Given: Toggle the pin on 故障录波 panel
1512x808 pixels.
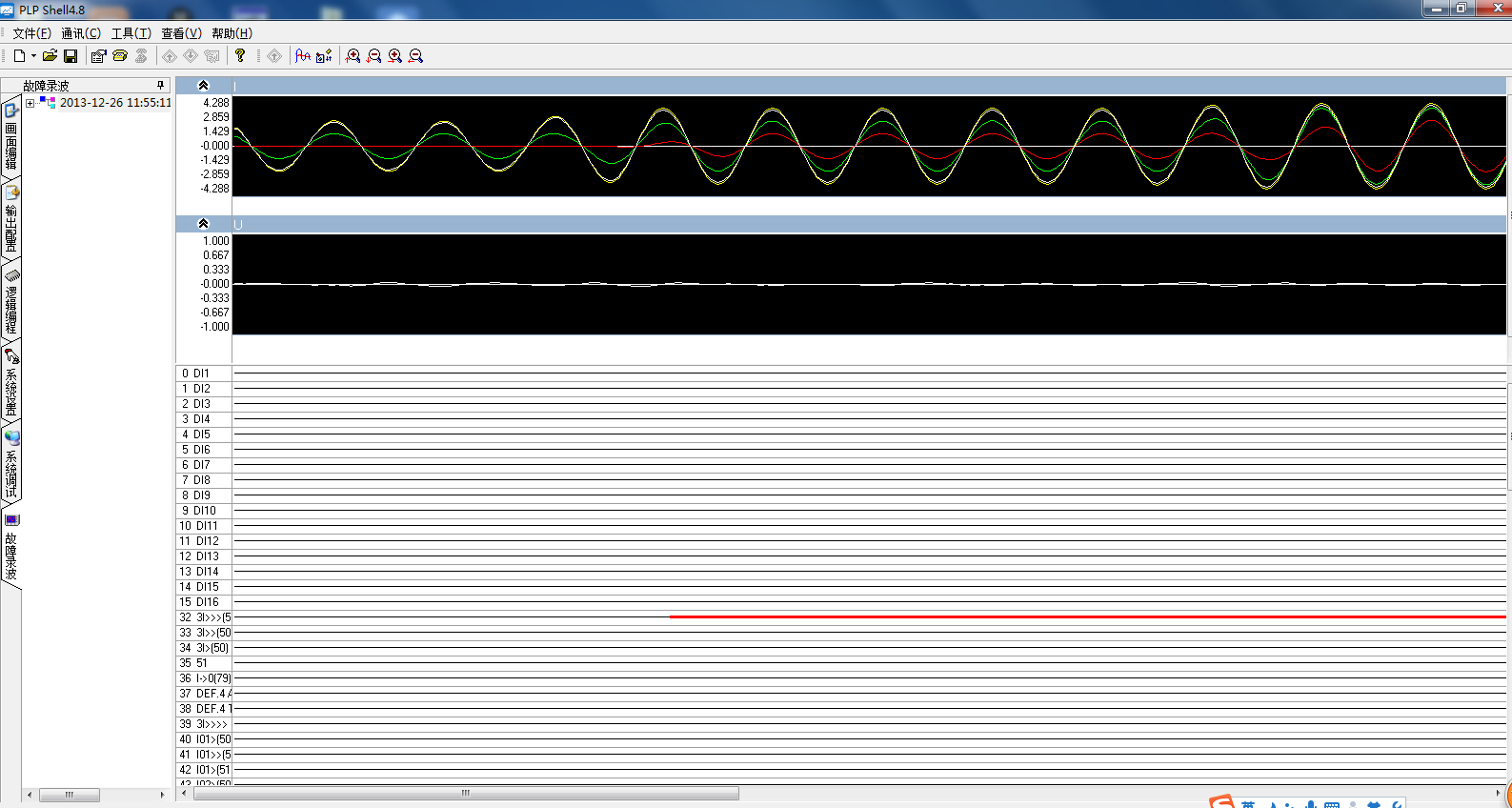Looking at the screenshot, I should 160,86.
